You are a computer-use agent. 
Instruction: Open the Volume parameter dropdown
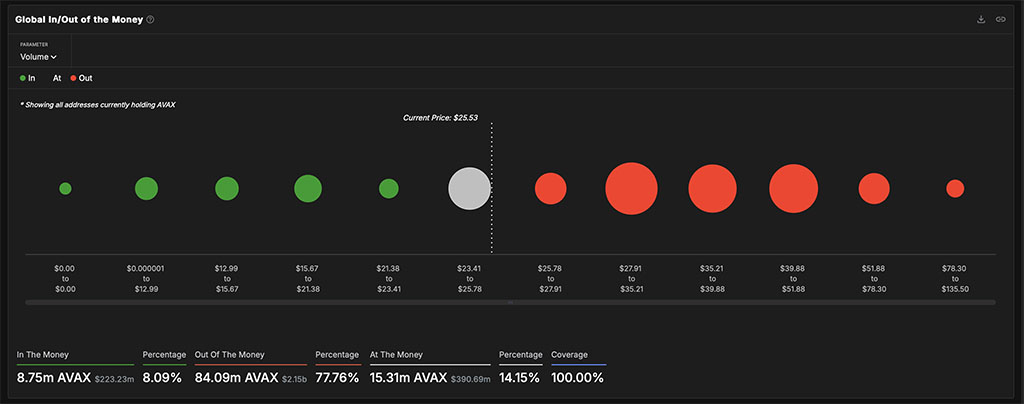point(39,57)
